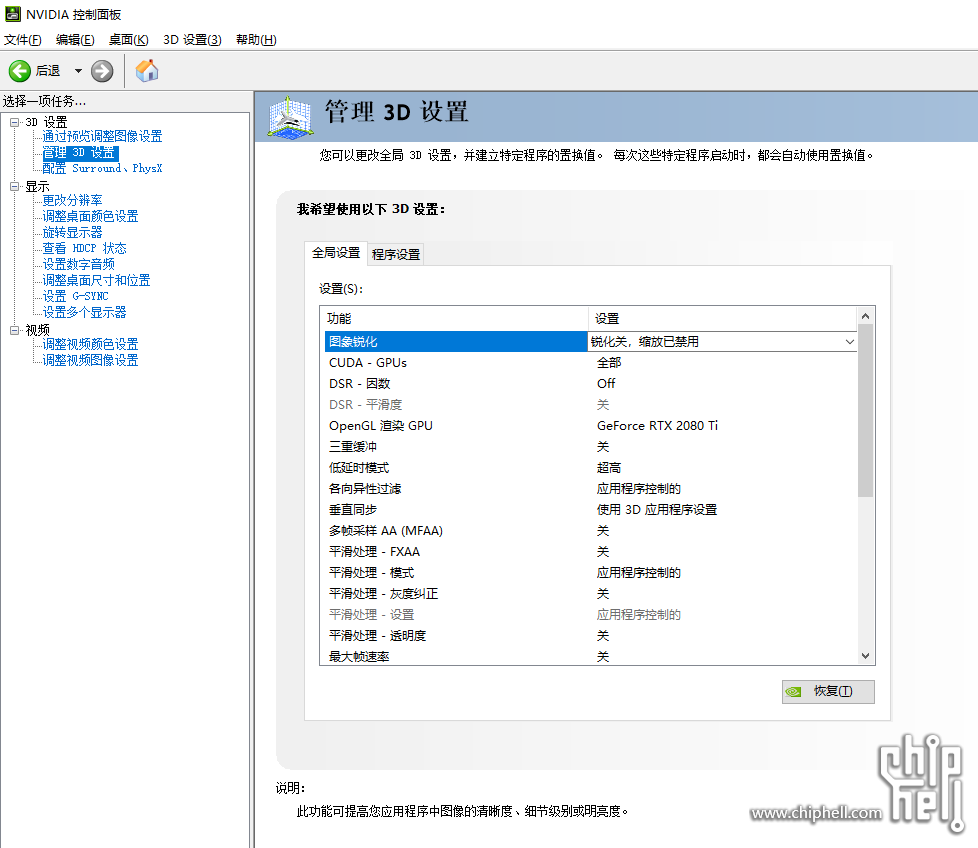The image size is (978, 848).
Task: Open 通过预览调整图像设置 link
Action: pos(102,136)
